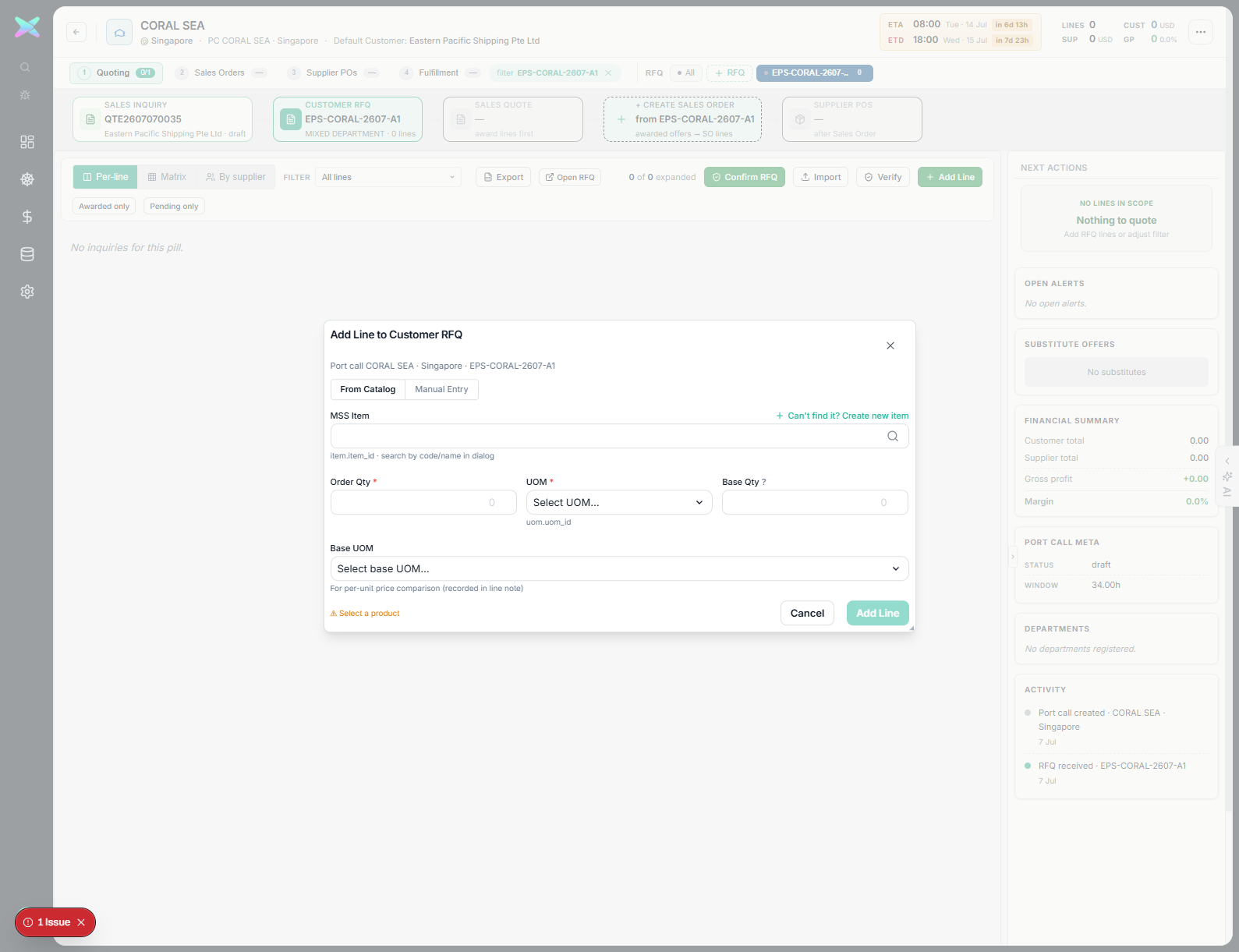
Task: Add a new RFQ with + RFQ button
Action: point(730,73)
